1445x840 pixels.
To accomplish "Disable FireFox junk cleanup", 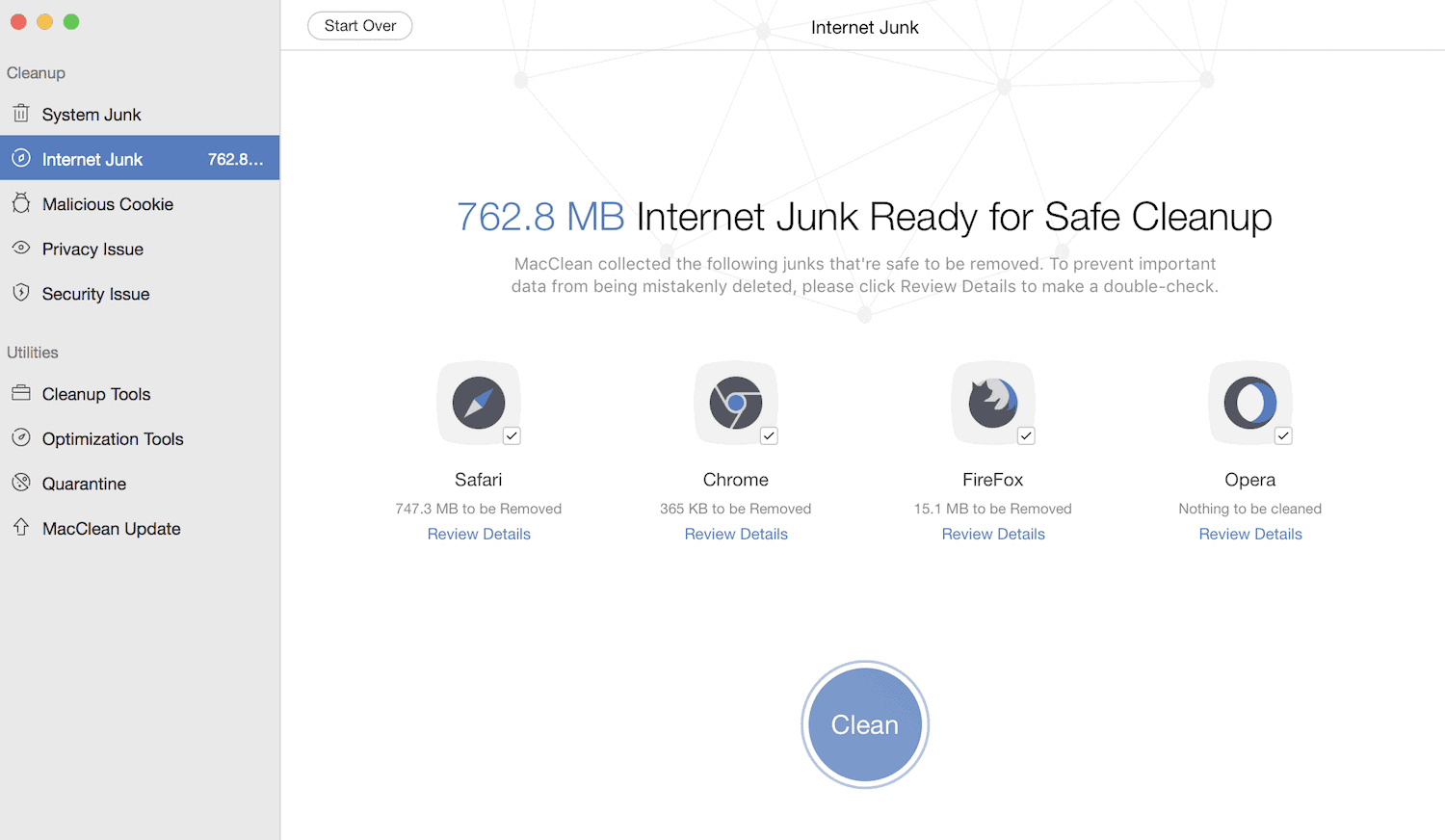I will tap(1026, 435).
